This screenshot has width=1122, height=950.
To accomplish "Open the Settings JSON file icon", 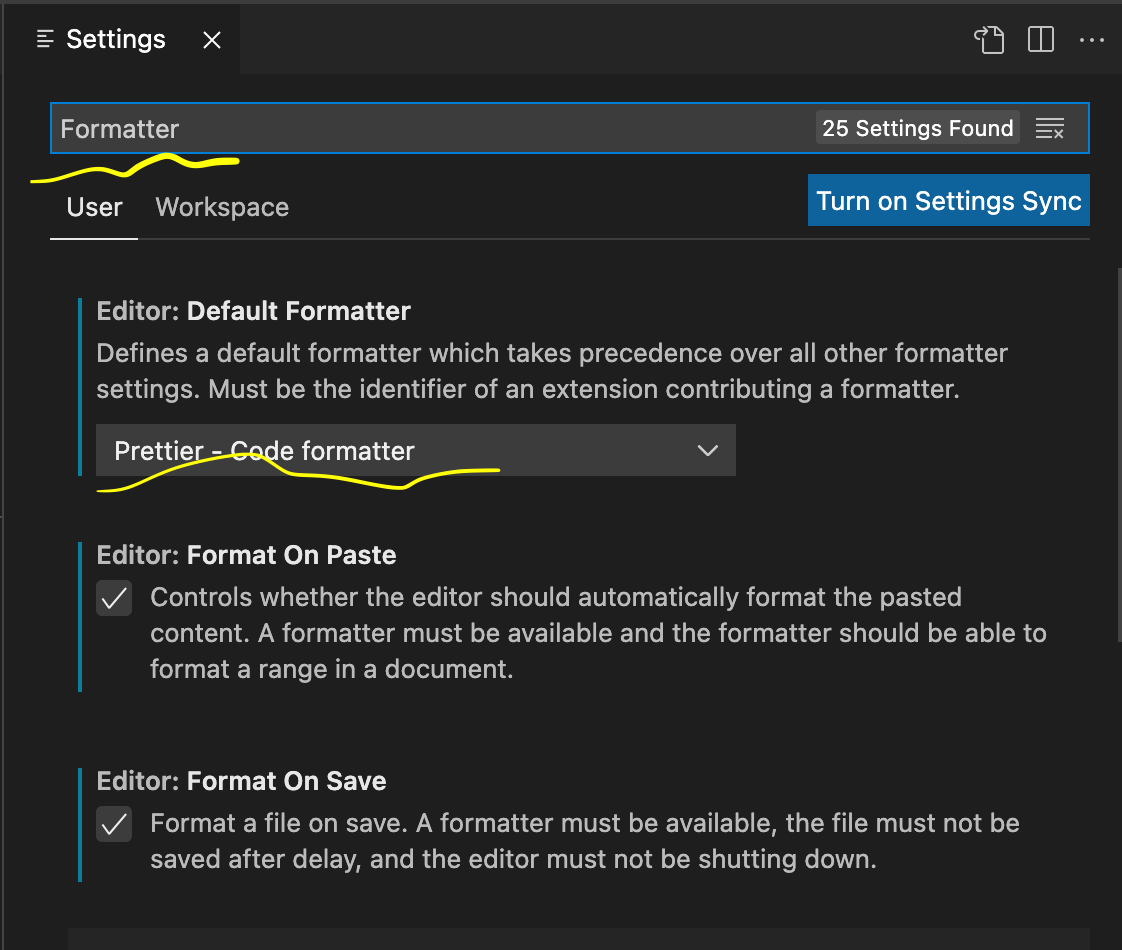I will [x=989, y=40].
